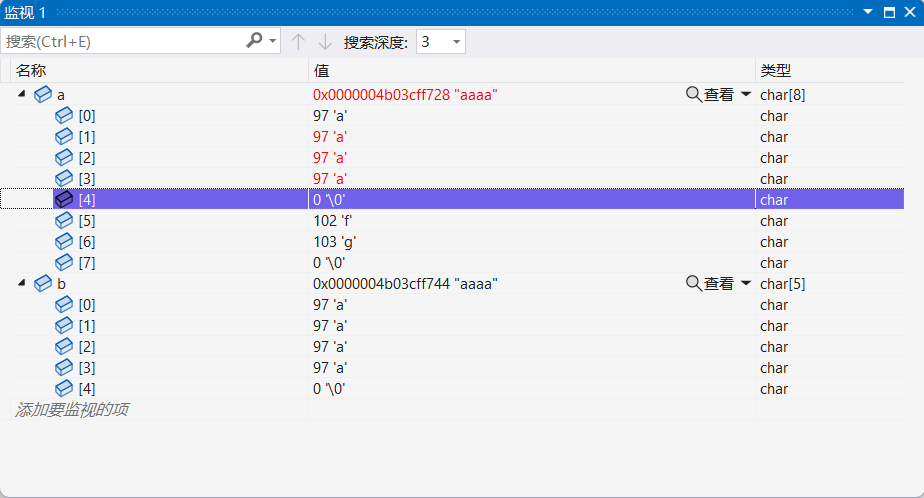Open the 搜索深度 dropdown showing 3
924x498 pixels.
pyautogui.click(x=441, y=42)
